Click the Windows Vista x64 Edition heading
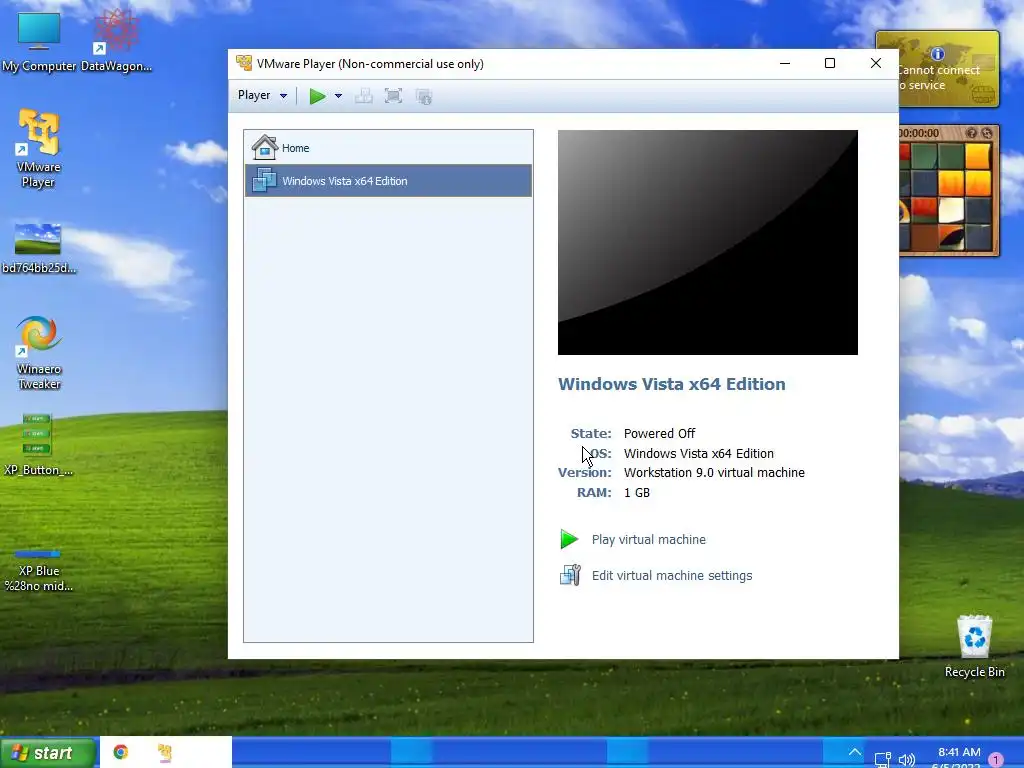Viewport: 1024px width, 768px height. [x=671, y=384]
